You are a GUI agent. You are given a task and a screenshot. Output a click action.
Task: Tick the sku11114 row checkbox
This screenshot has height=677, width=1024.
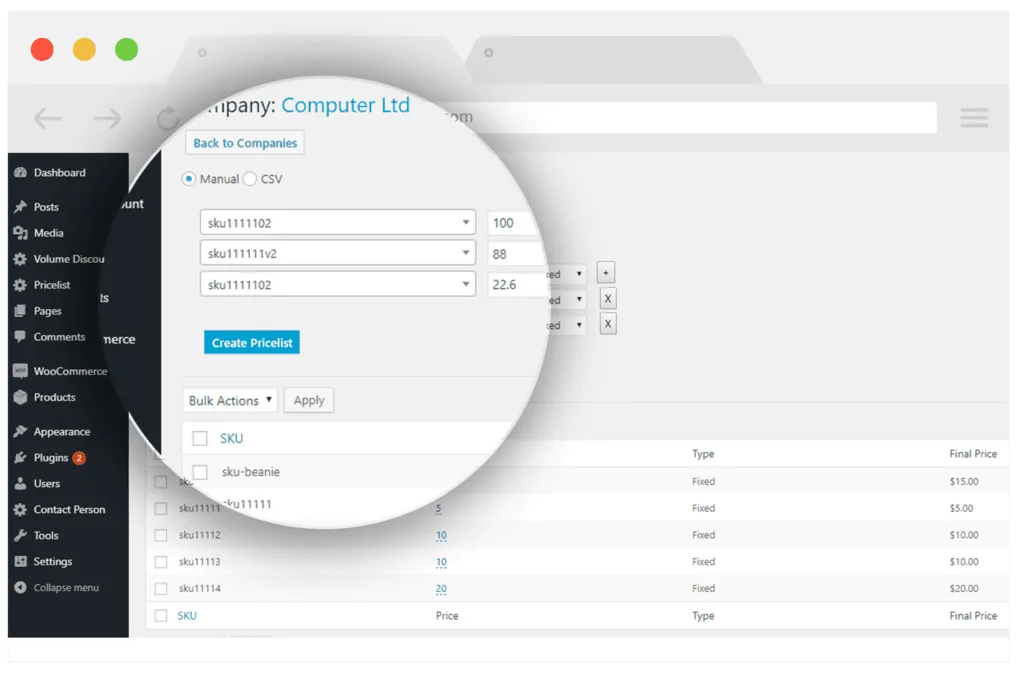pyautogui.click(x=161, y=588)
